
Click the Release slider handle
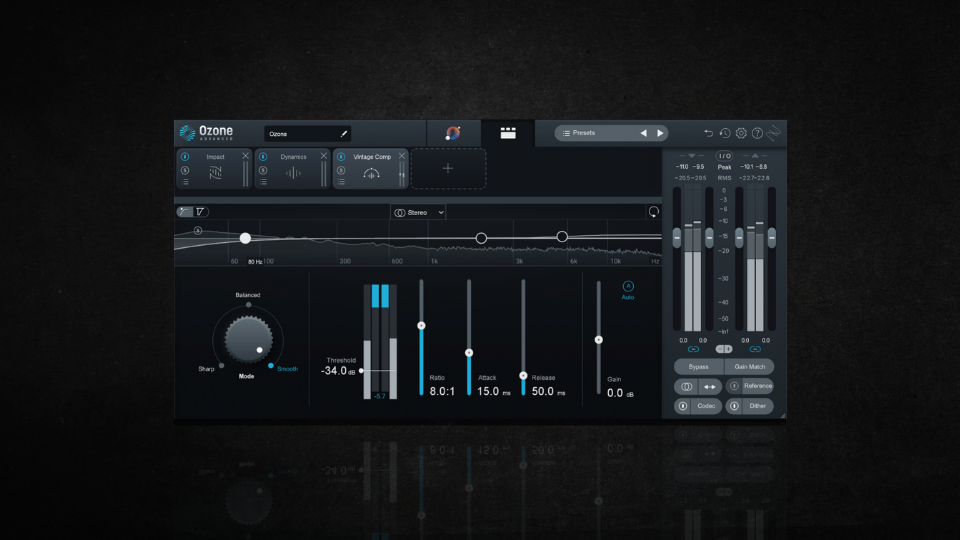click(x=523, y=375)
